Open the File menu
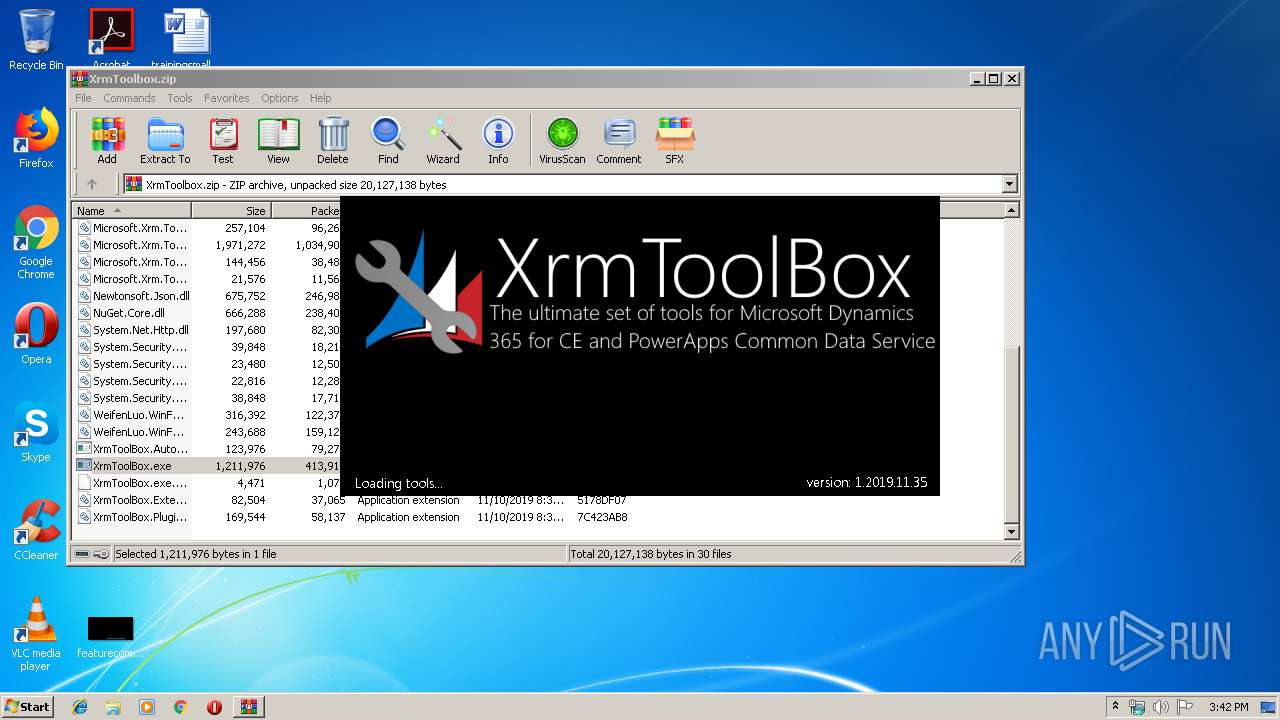This screenshot has height=720, width=1280. click(x=83, y=98)
